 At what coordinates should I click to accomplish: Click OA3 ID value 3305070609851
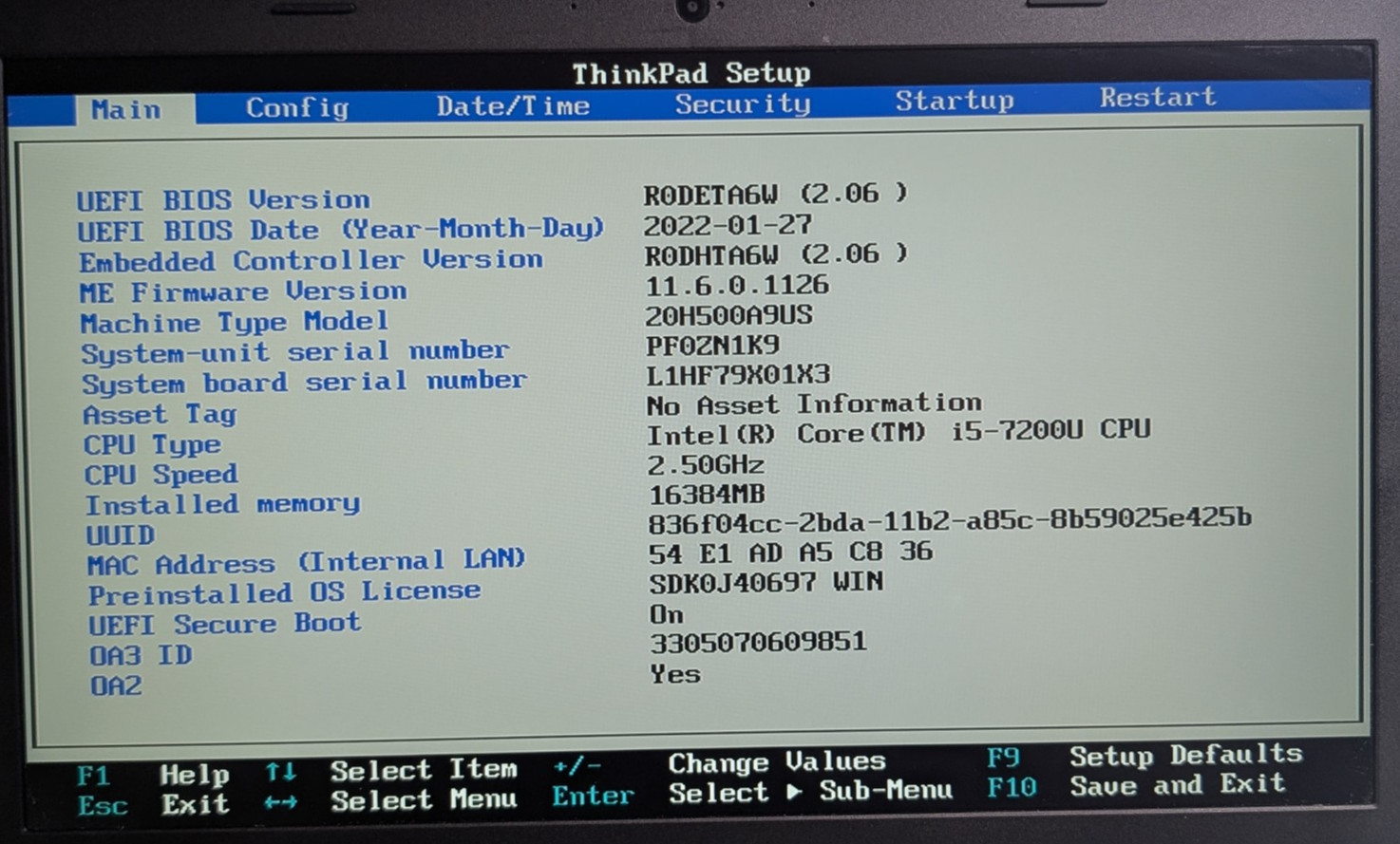[x=759, y=643]
